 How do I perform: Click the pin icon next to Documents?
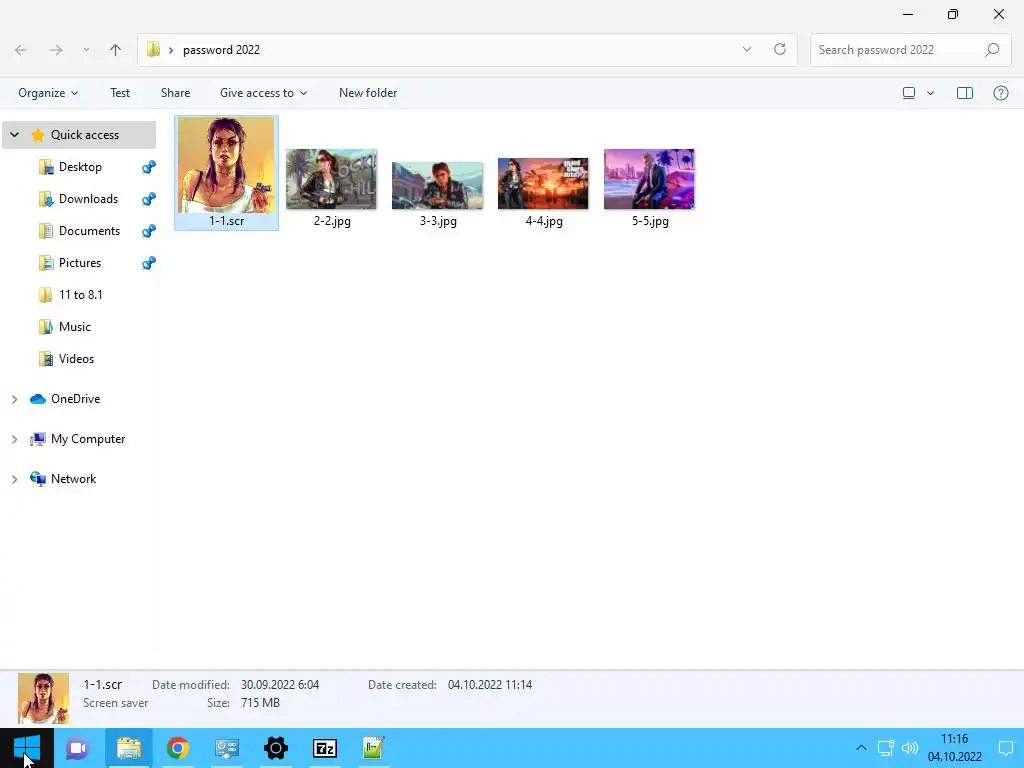click(x=149, y=231)
